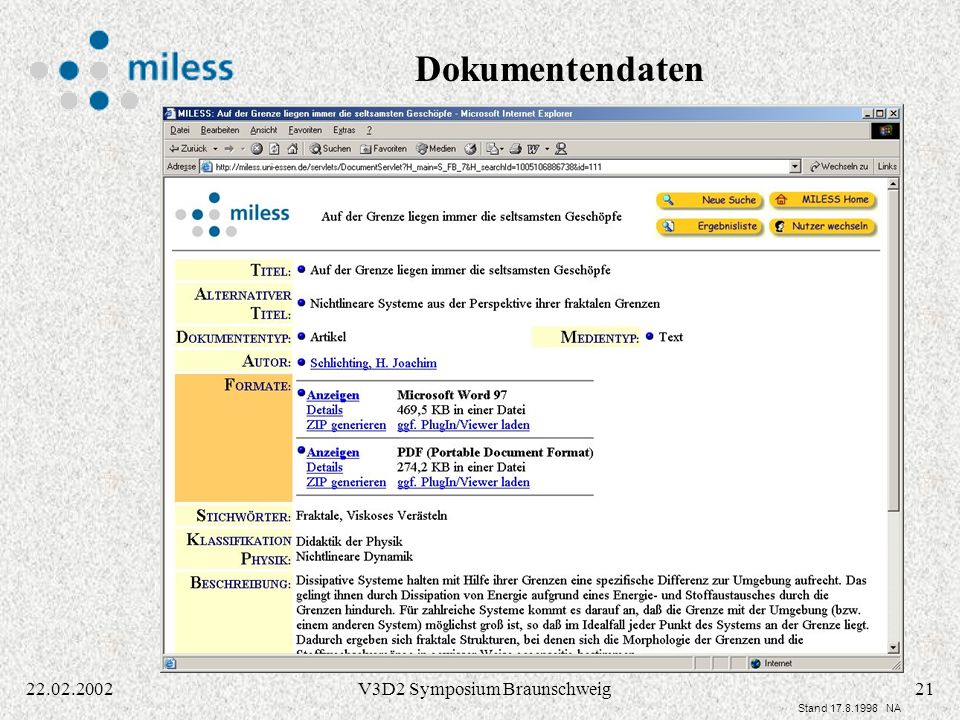Select text 'Fraktale, Viskoses Verästeln'

tap(371, 515)
